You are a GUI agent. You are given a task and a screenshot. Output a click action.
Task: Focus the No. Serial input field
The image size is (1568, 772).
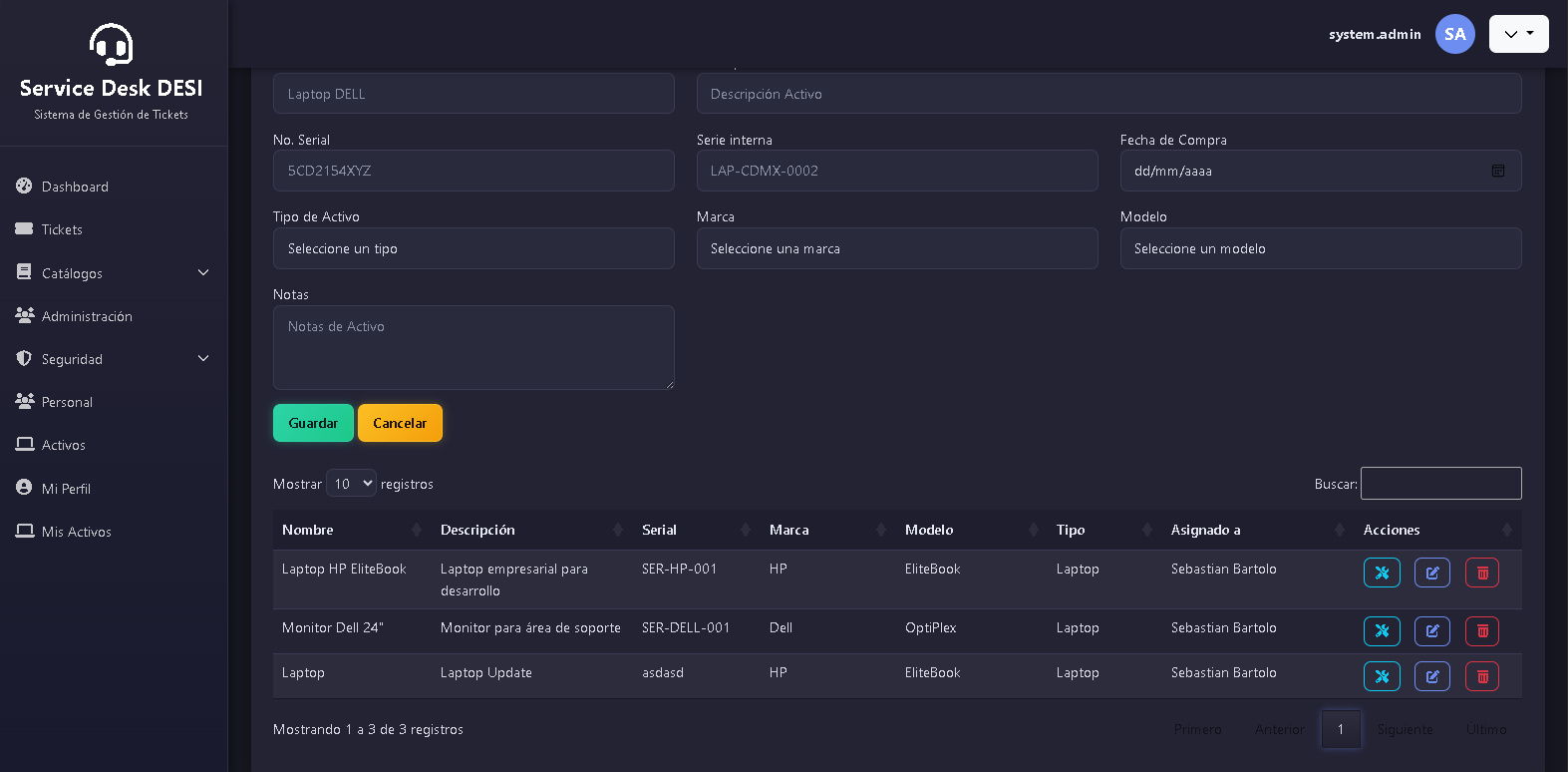pyautogui.click(x=473, y=171)
